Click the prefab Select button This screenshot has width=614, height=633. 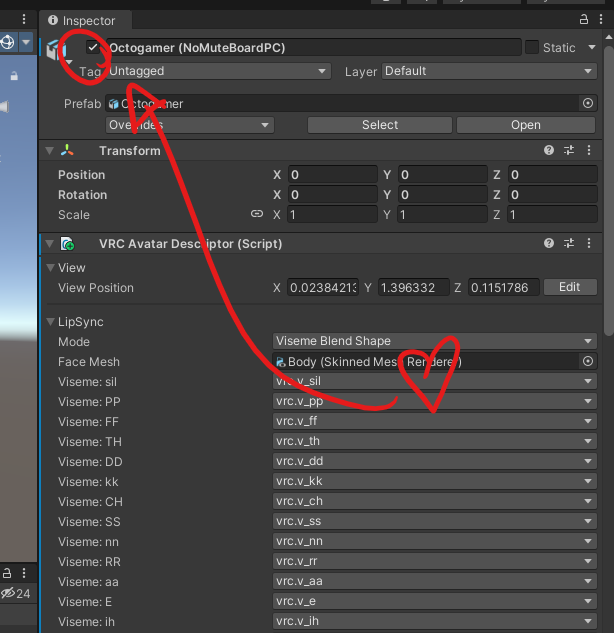380,125
